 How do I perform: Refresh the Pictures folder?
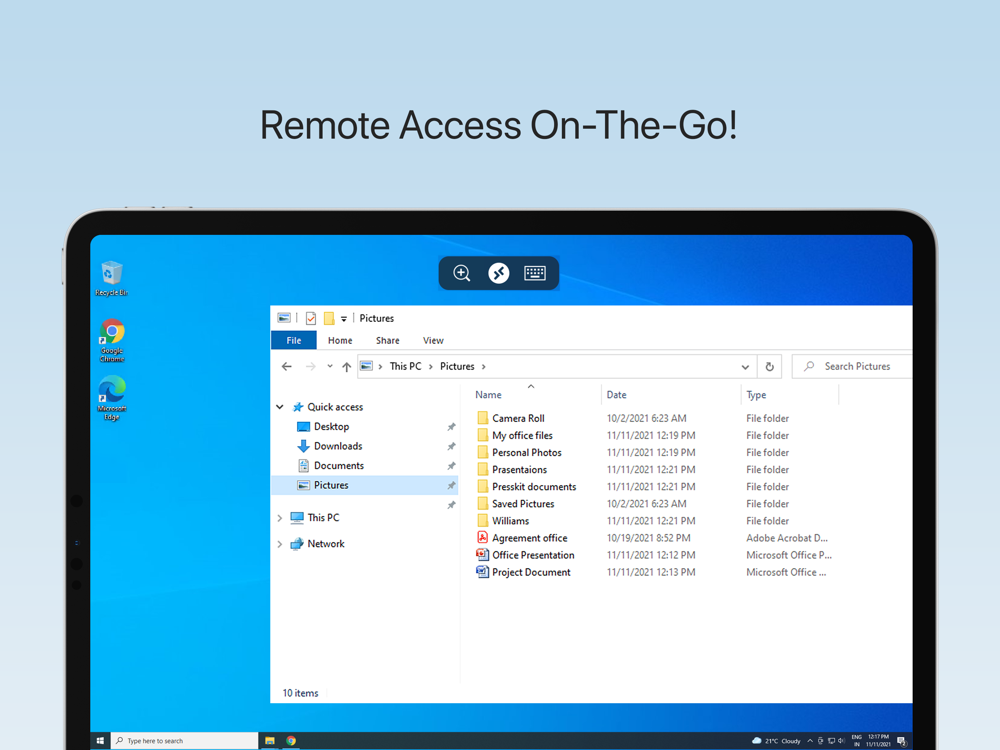coord(770,367)
